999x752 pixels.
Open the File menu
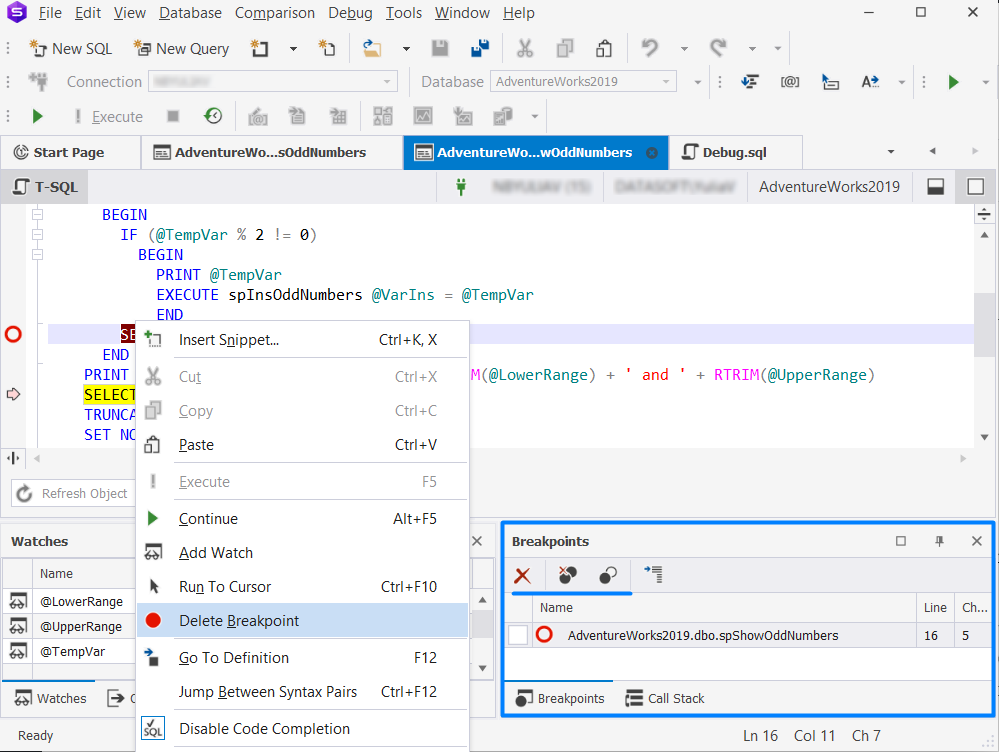tap(50, 13)
